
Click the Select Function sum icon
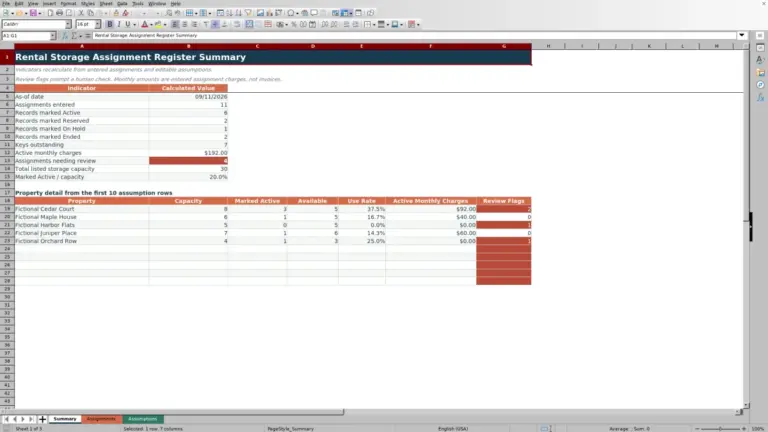pos(74,36)
